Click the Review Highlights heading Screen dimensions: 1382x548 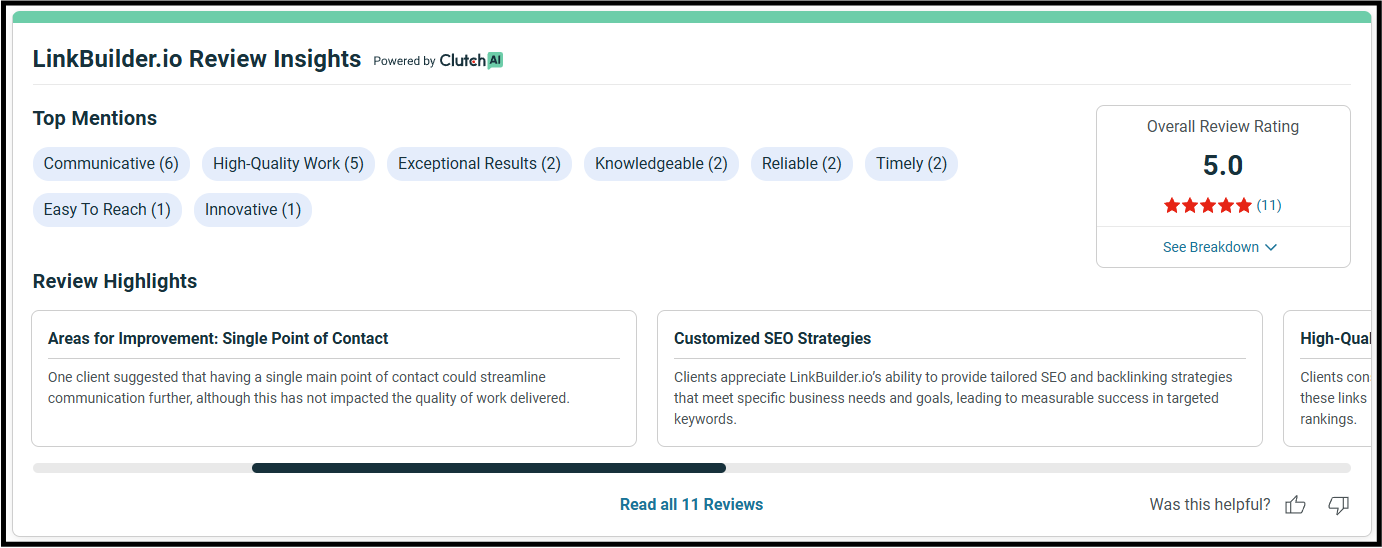pos(115,281)
